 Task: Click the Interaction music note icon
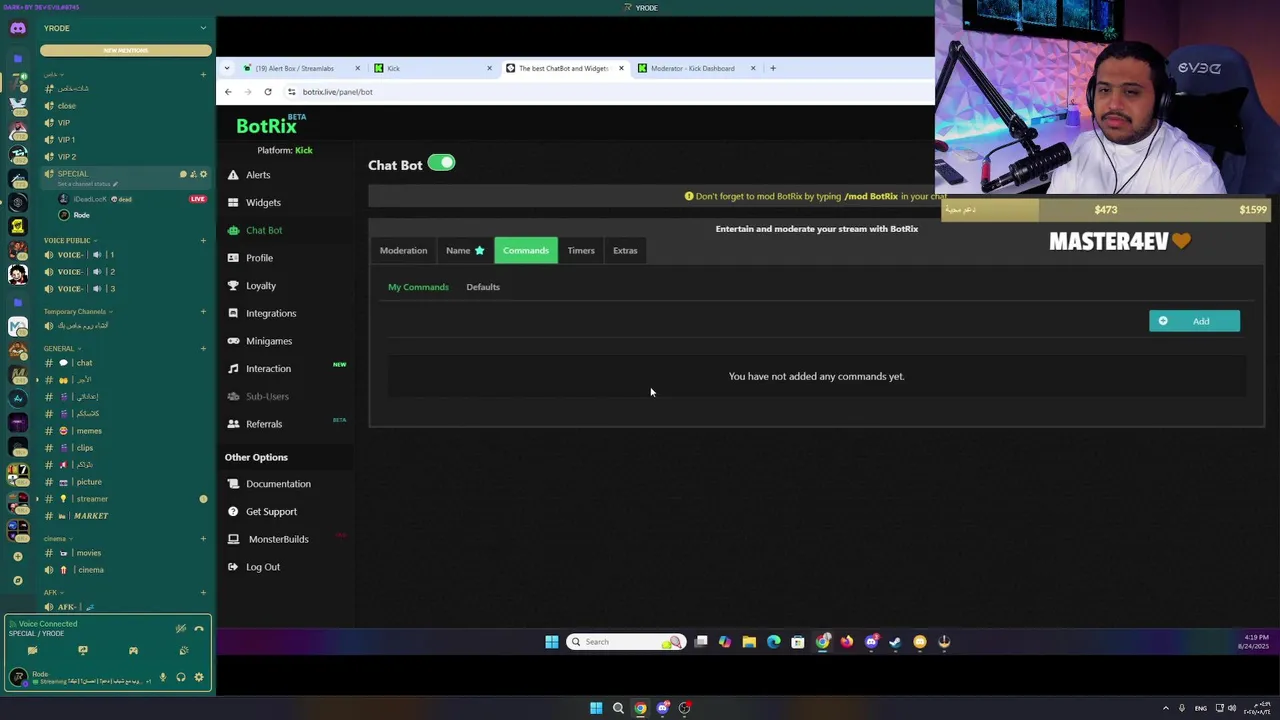[233, 369]
